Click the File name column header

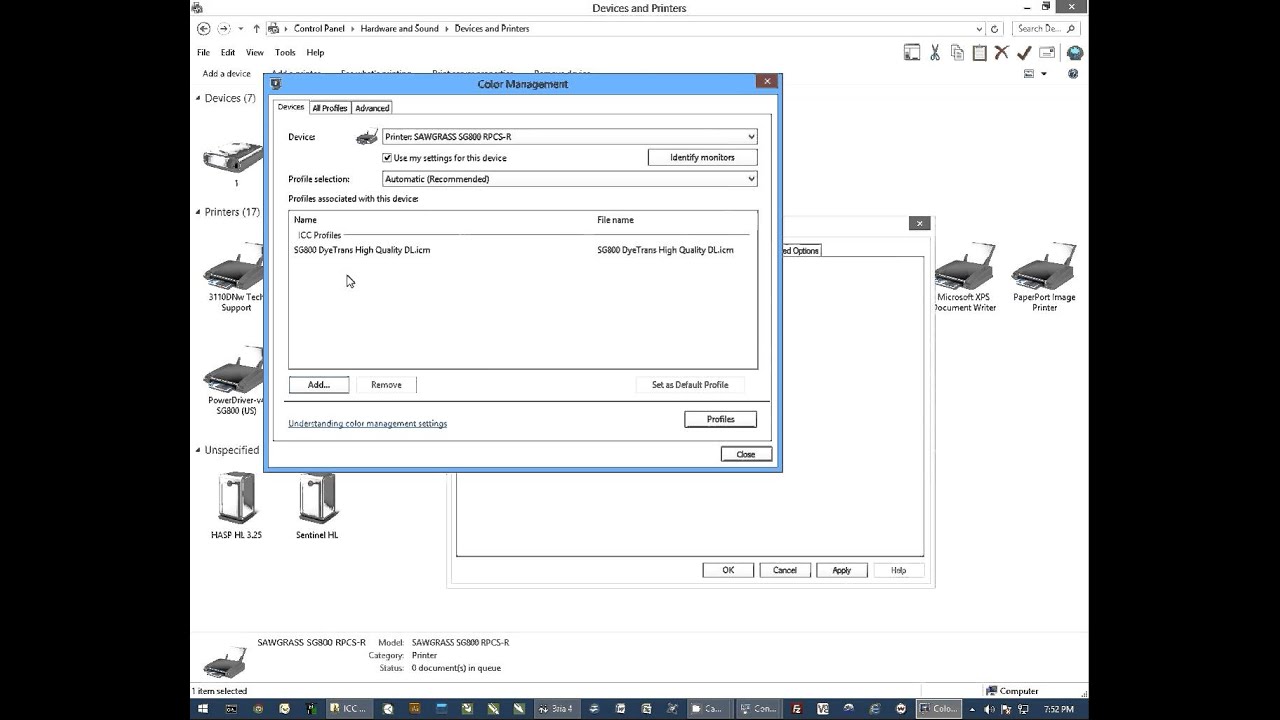coord(615,220)
